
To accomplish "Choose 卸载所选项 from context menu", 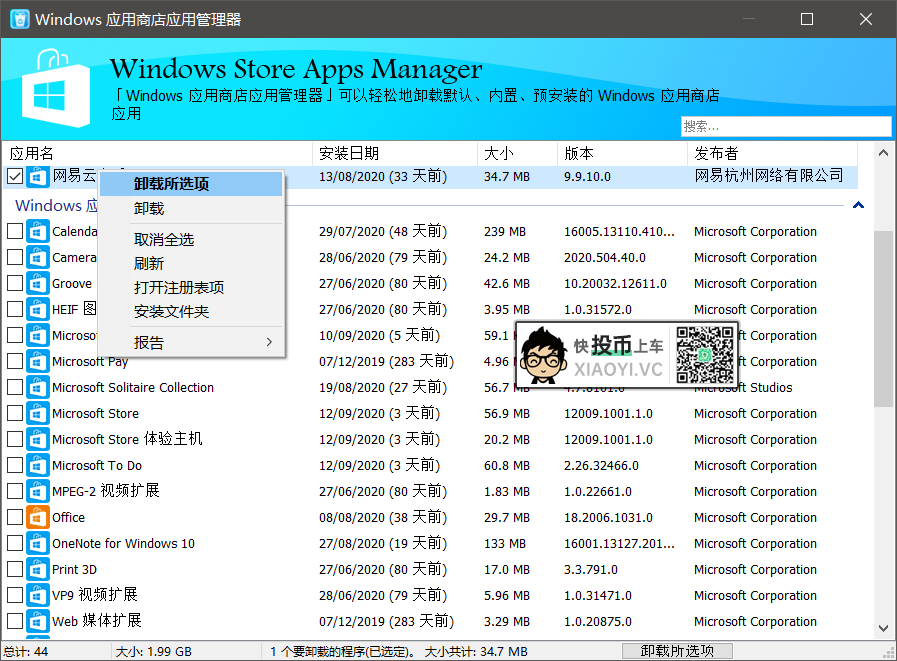I will [x=171, y=184].
